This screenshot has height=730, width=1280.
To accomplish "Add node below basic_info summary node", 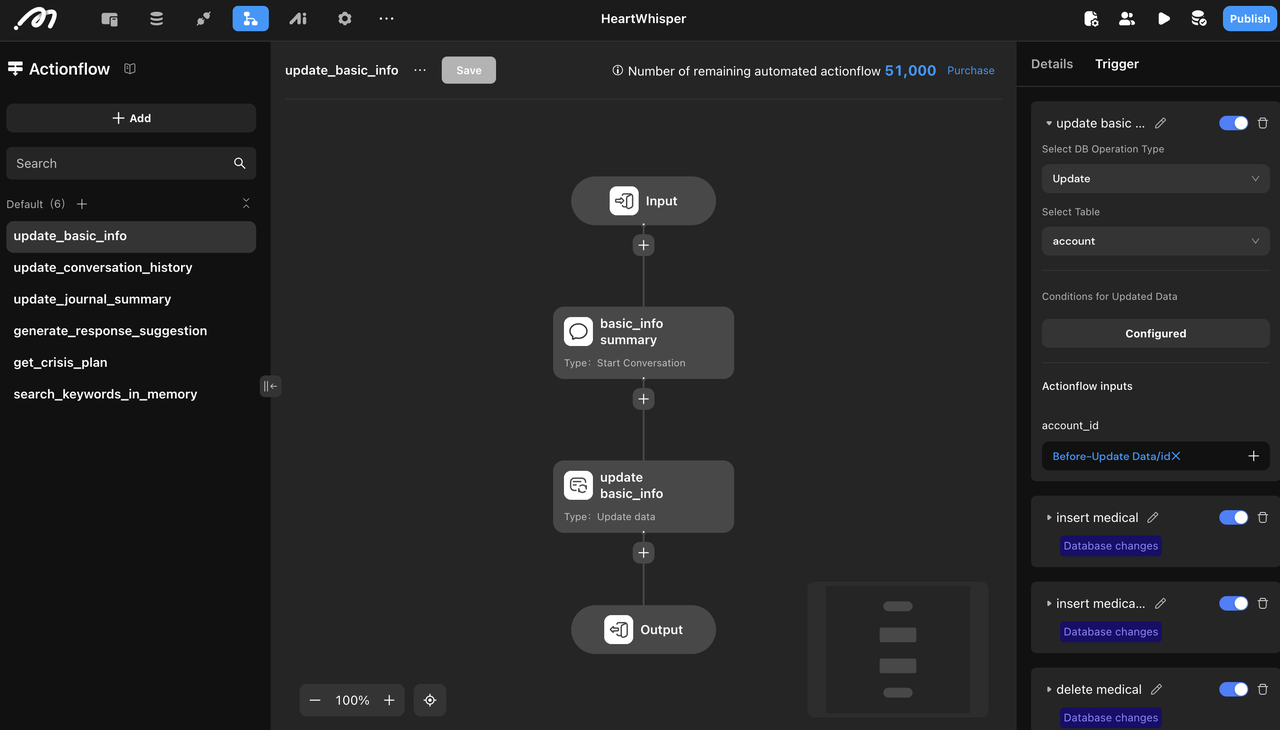I will click(643, 399).
